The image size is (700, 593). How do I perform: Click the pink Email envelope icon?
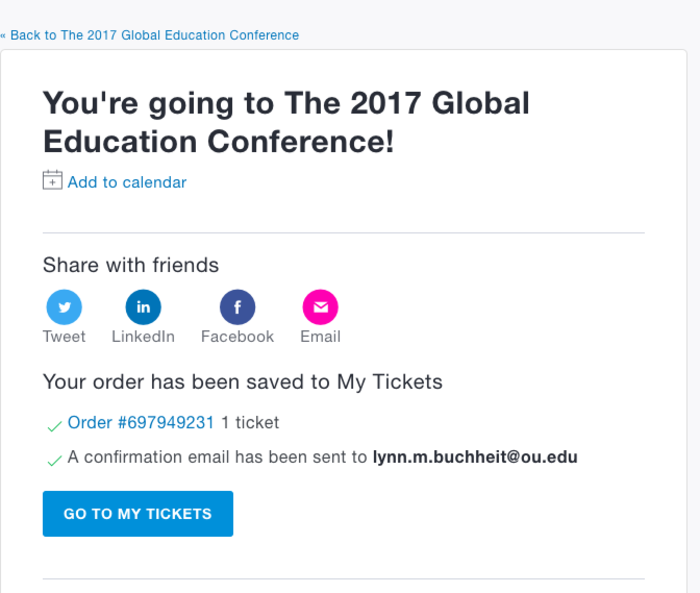pyautogui.click(x=320, y=307)
